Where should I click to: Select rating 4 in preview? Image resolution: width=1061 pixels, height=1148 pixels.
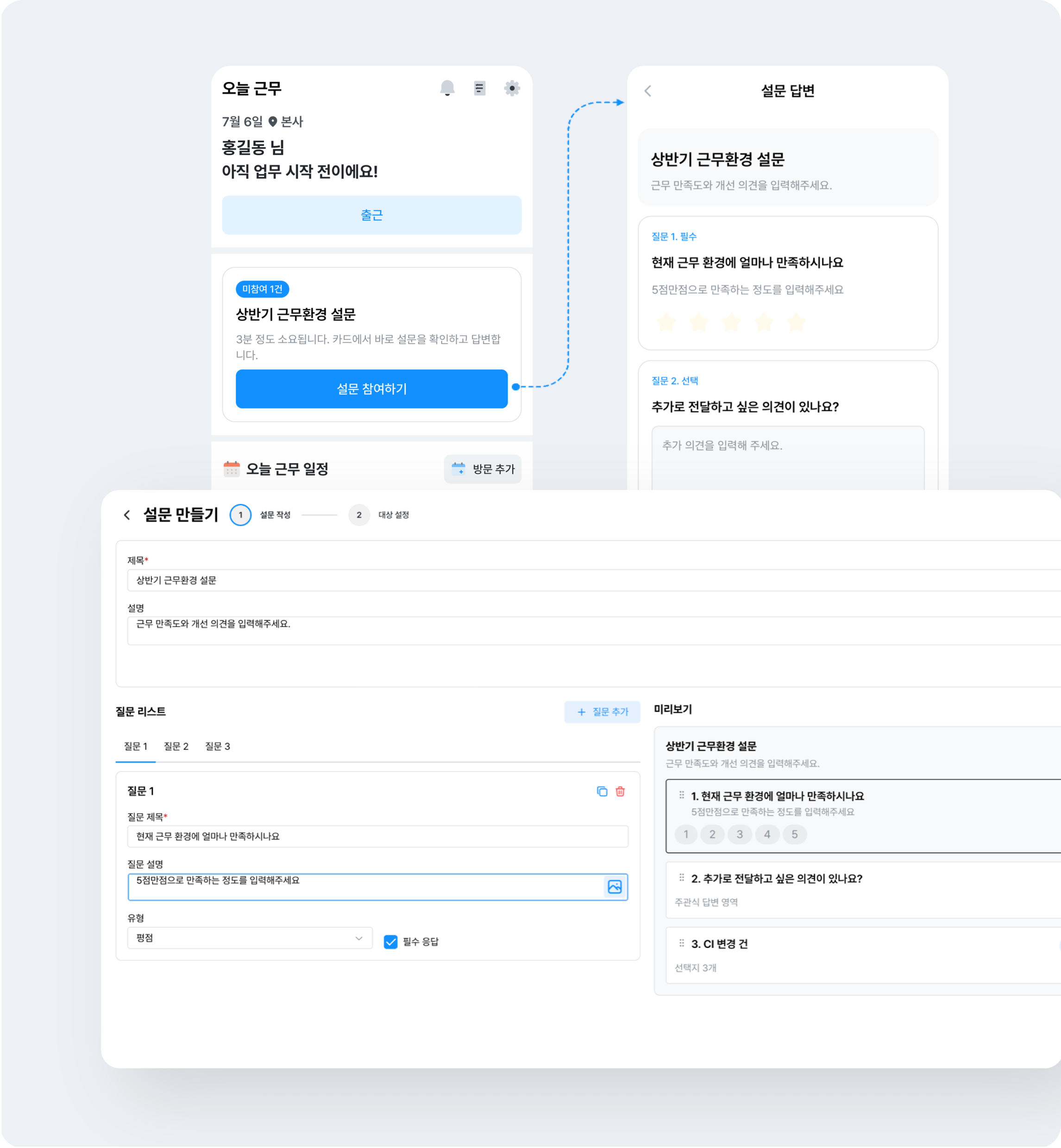tap(767, 834)
